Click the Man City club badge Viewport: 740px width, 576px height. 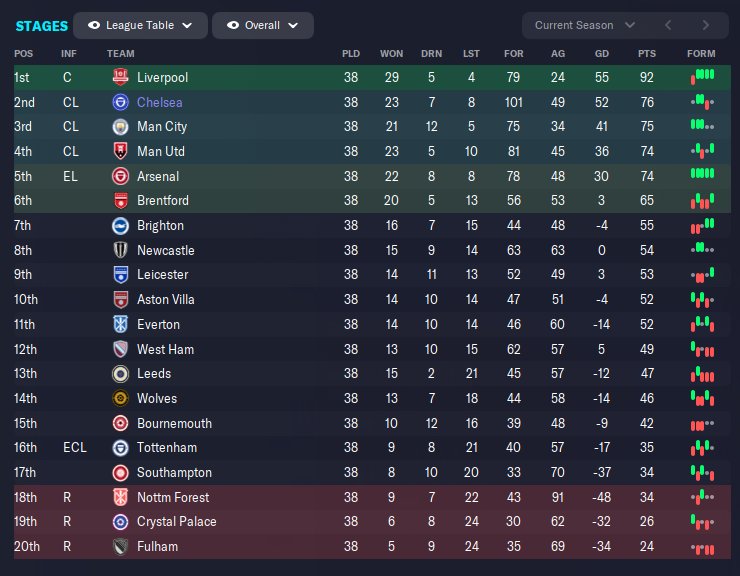[x=120, y=127]
